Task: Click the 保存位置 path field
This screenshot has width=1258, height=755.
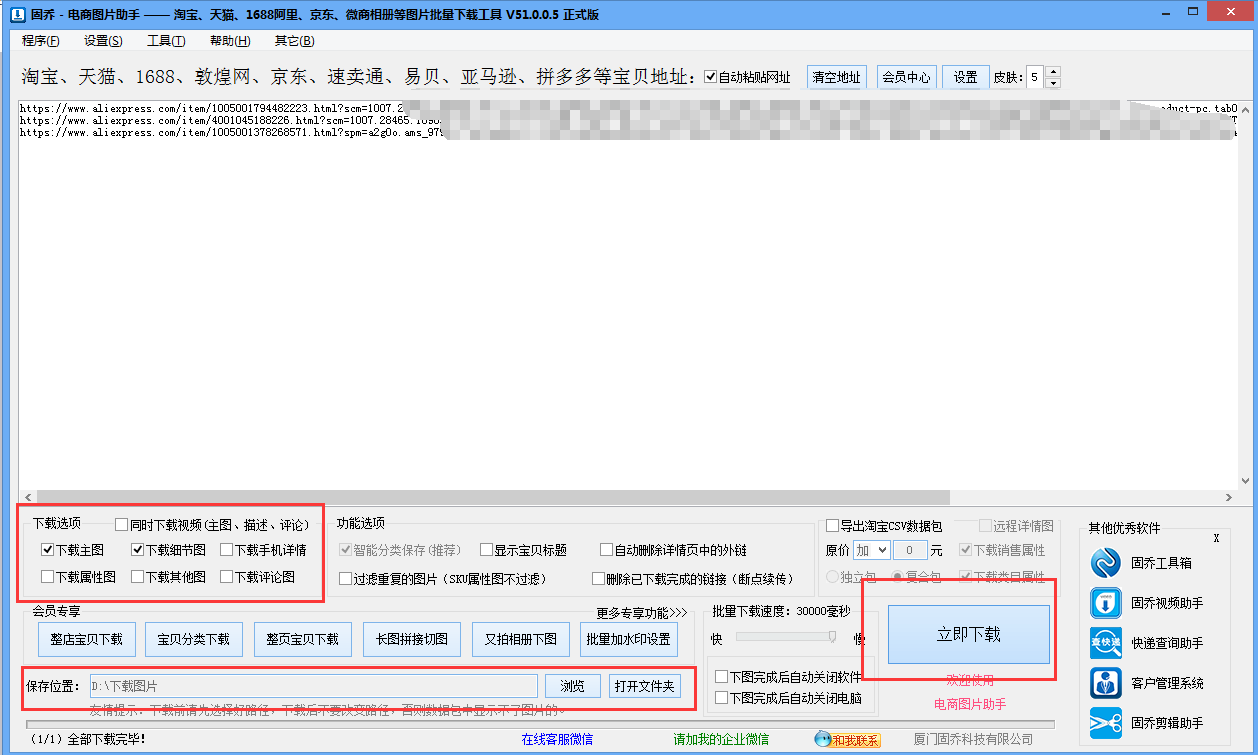Action: point(314,686)
